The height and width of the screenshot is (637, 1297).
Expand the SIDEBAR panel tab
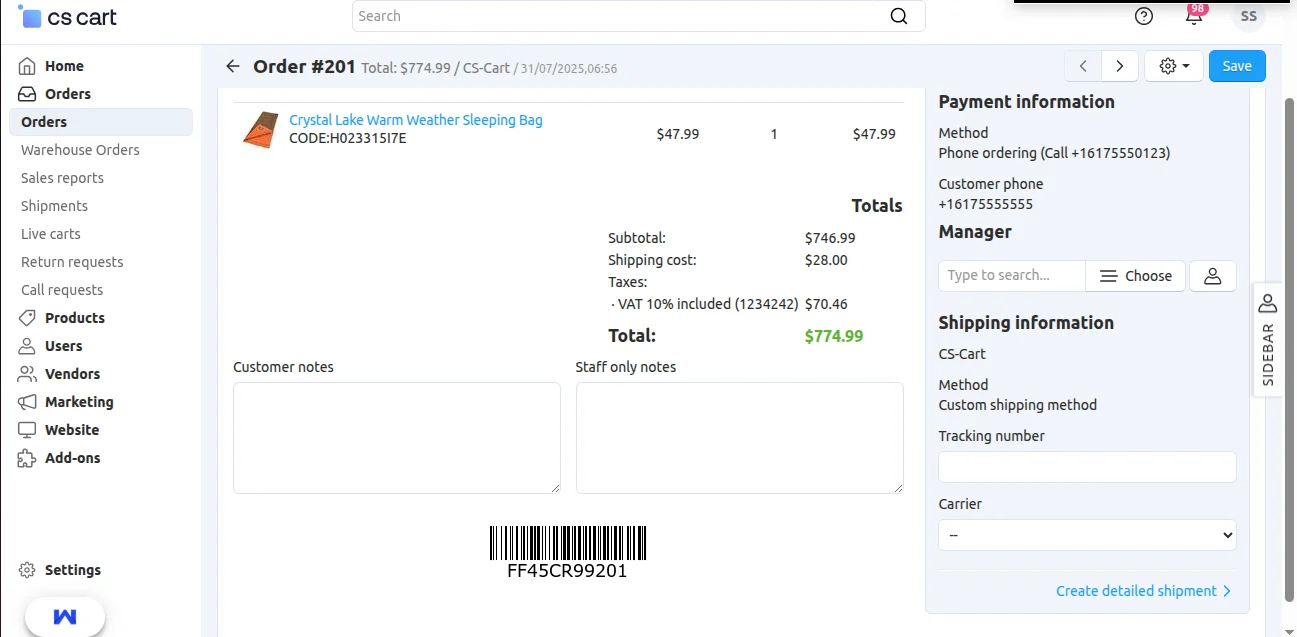[x=1268, y=340]
